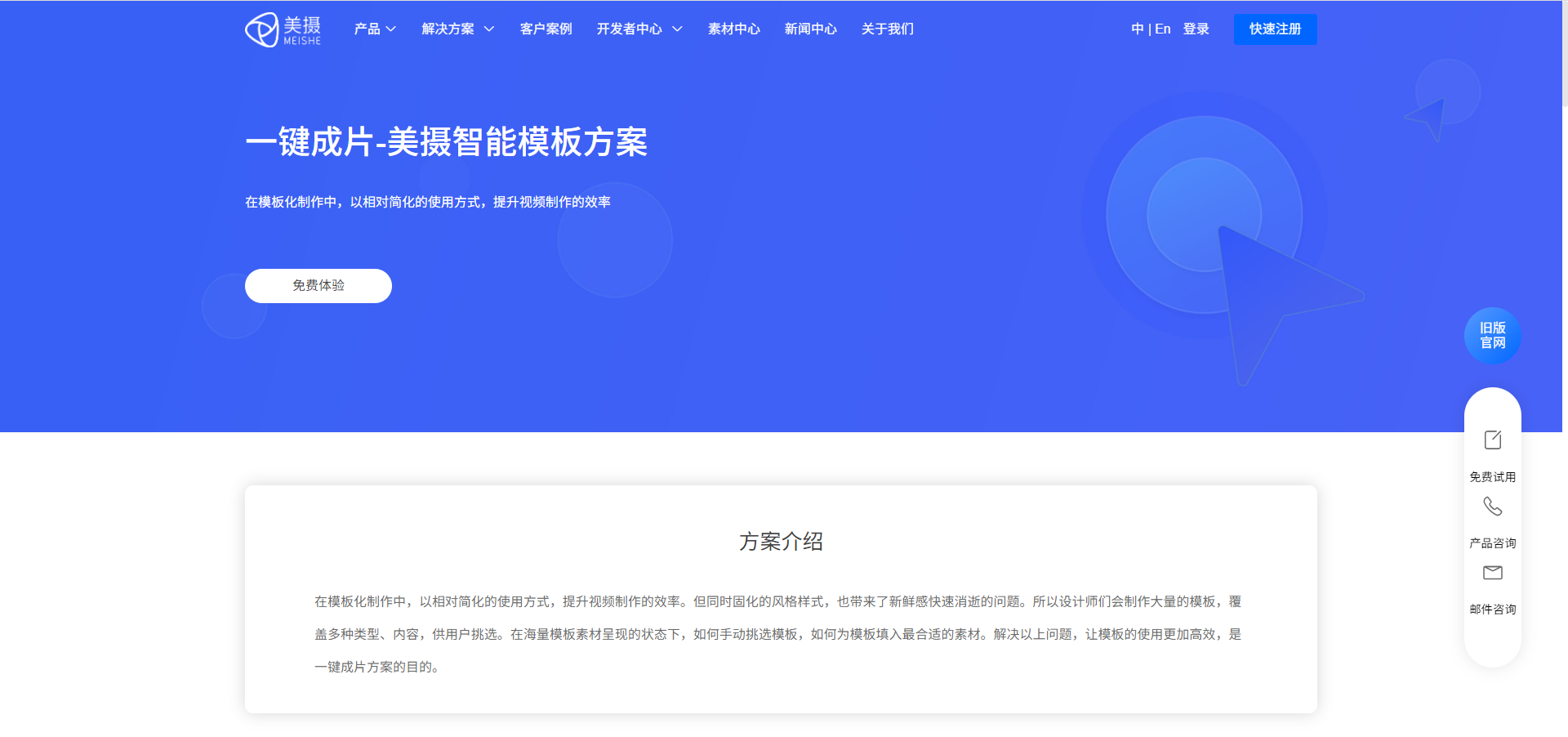Screen dimensions: 1568x737
Task: Open the 关于我们 page
Action: pyautogui.click(x=887, y=29)
